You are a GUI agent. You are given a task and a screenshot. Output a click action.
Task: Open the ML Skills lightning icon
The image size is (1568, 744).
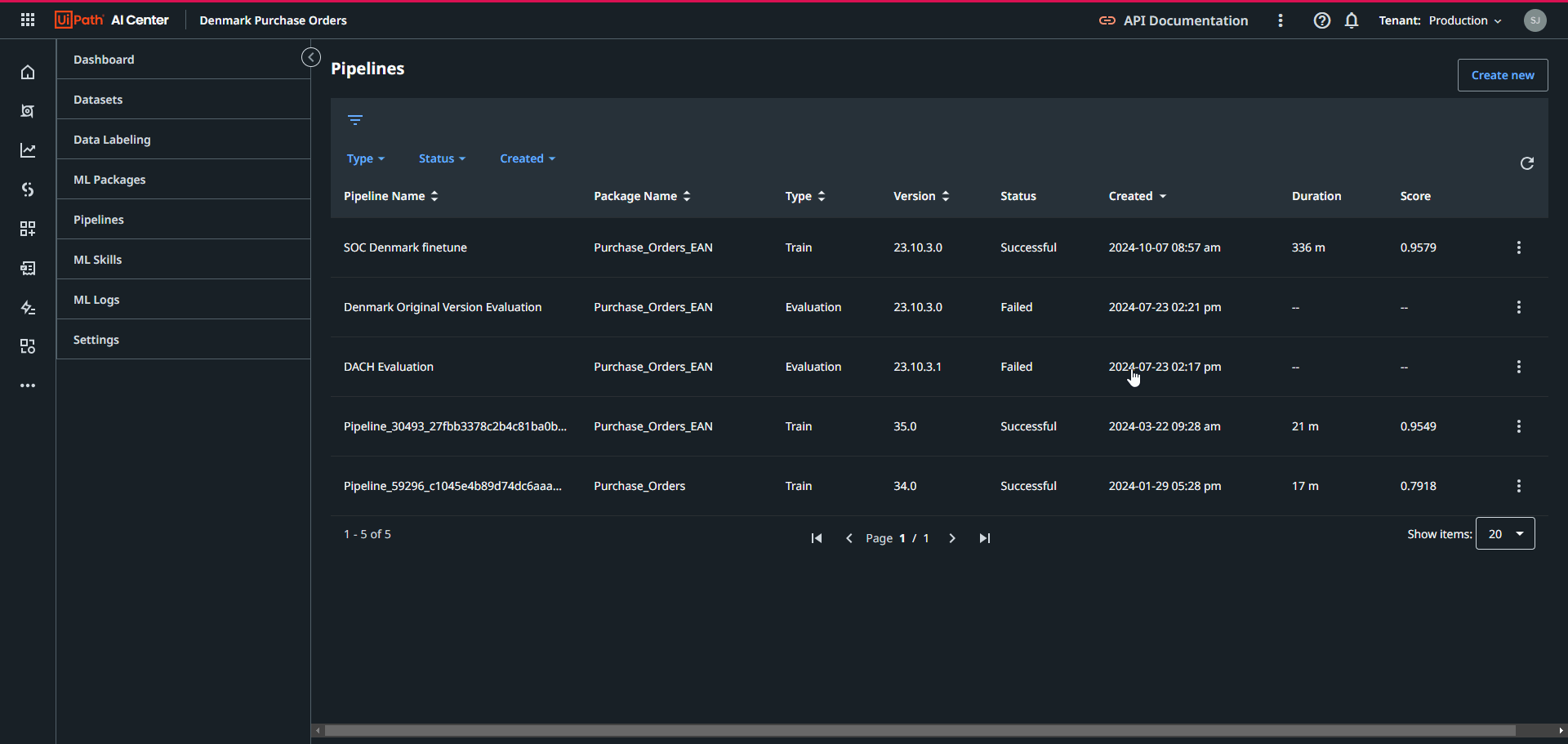click(x=28, y=308)
